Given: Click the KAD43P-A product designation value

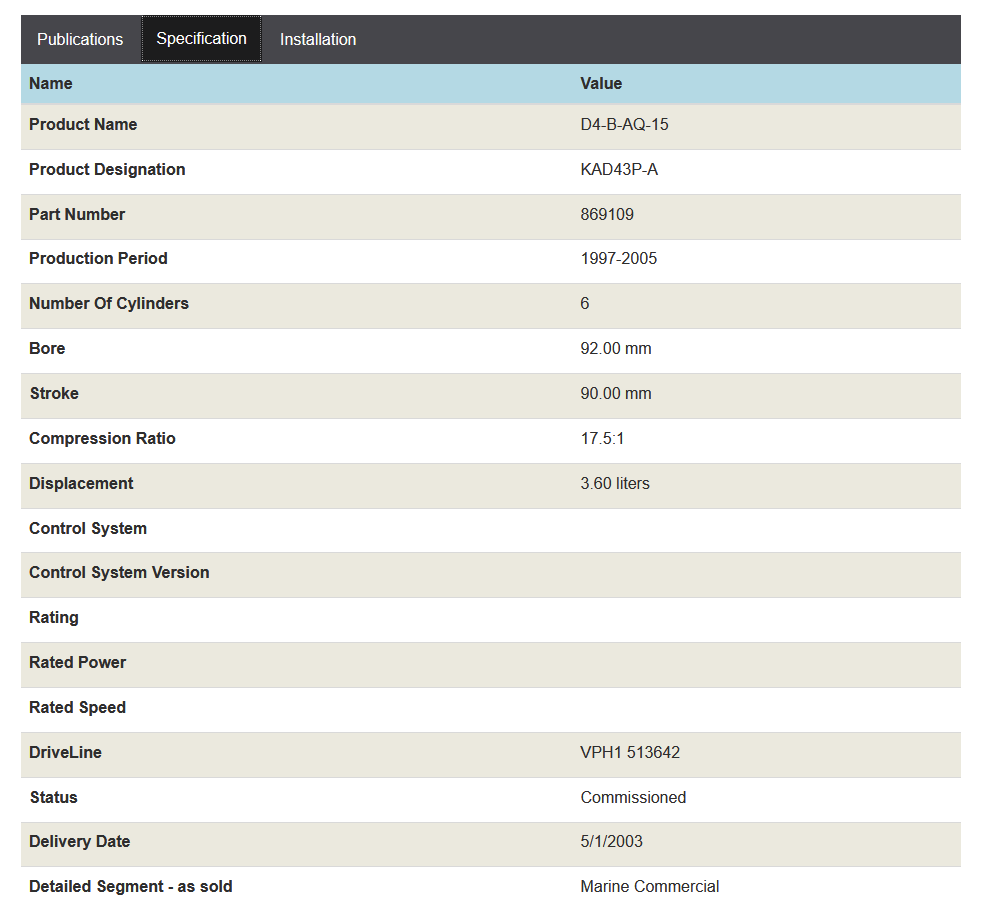Looking at the screenshot, I should click(619, 170).
